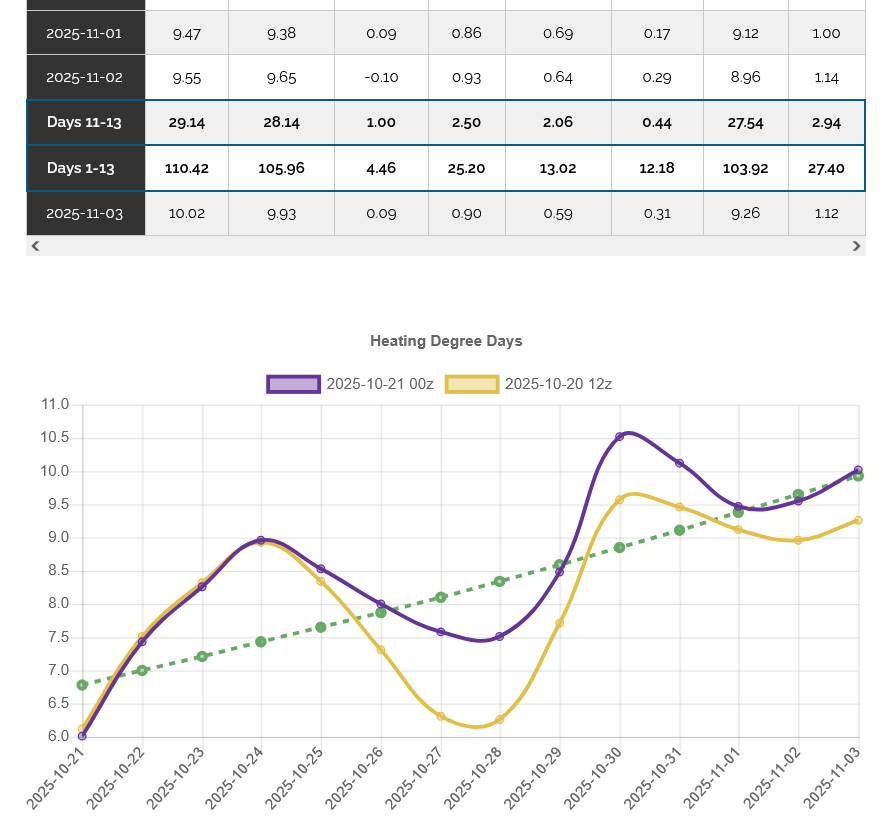
Task: Click the yellow data point on 2025-11-03
Action: coord(859,520)
